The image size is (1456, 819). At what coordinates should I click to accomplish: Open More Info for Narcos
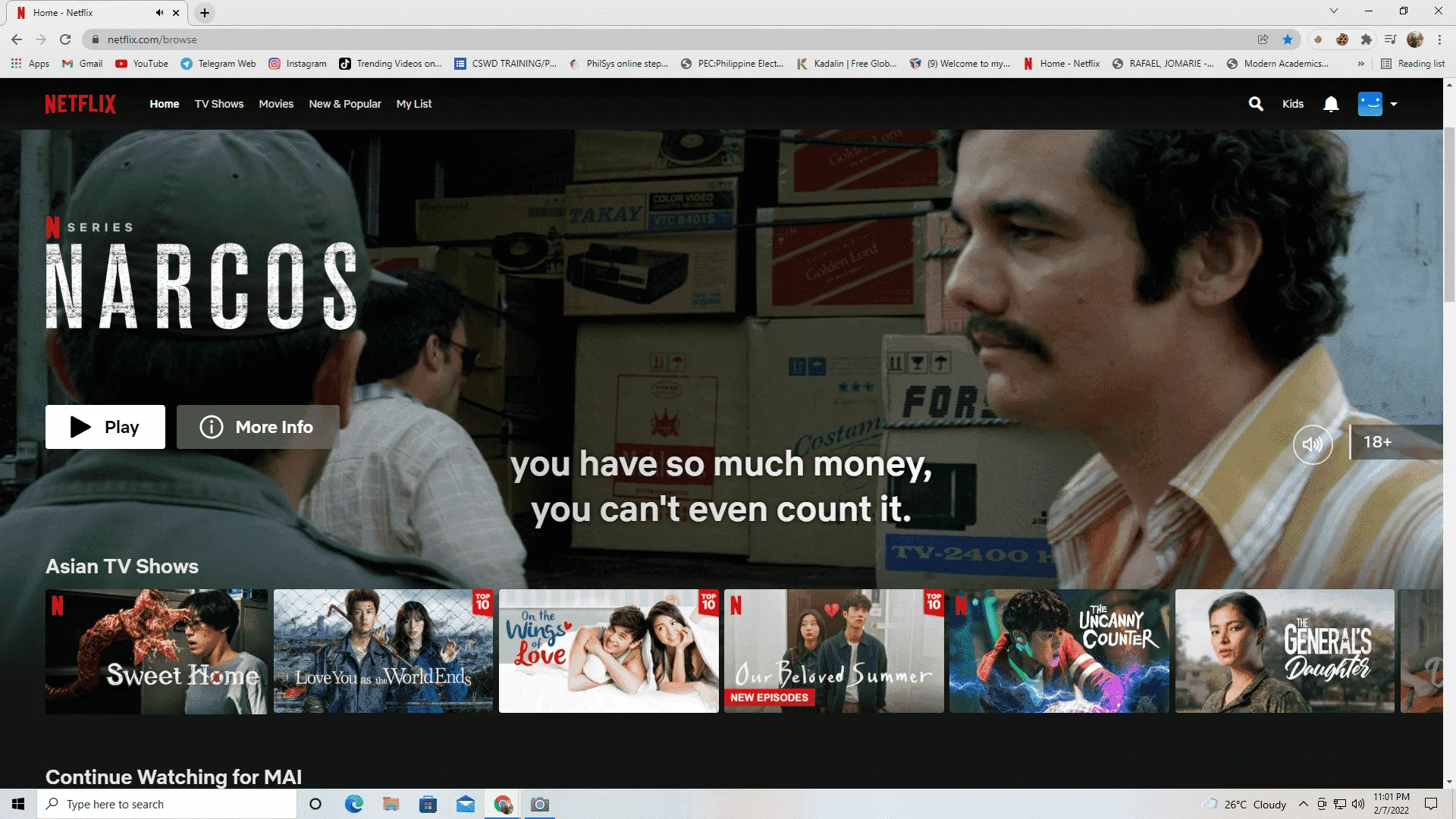tap(258, 427)
